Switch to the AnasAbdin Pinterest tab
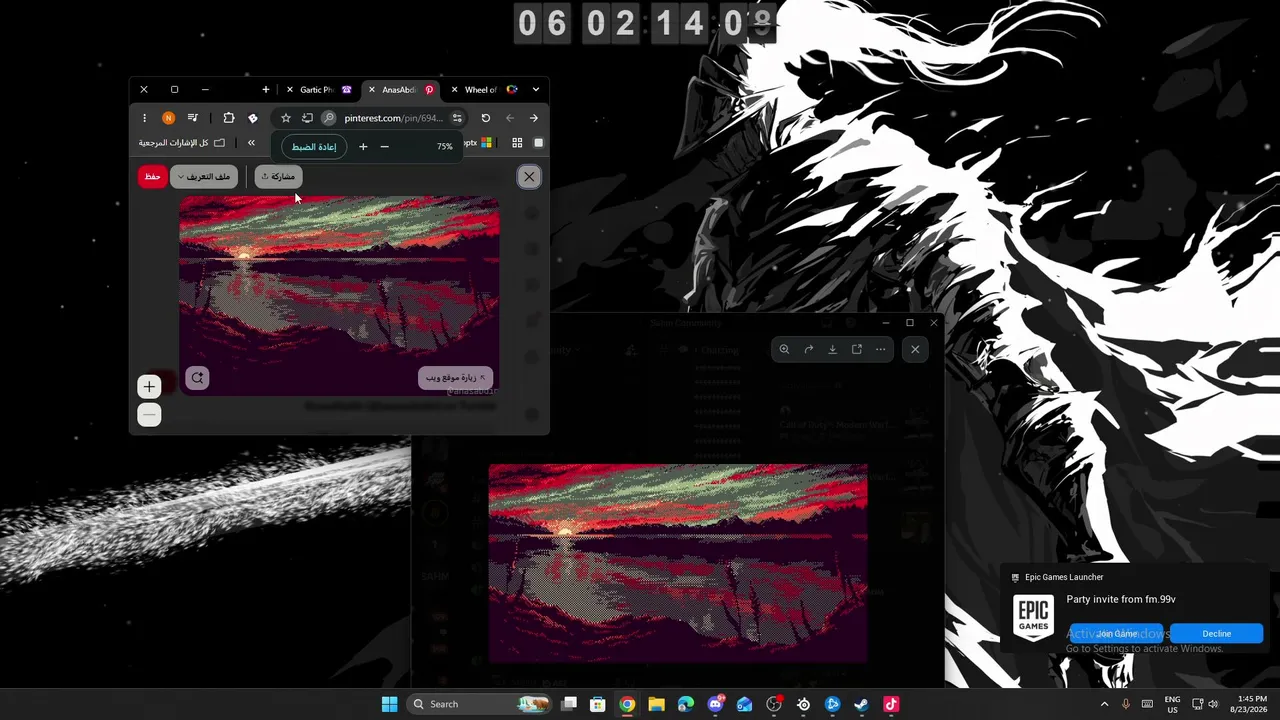The width and height of the screenshot is (1280, 720). tap(400, 90)
